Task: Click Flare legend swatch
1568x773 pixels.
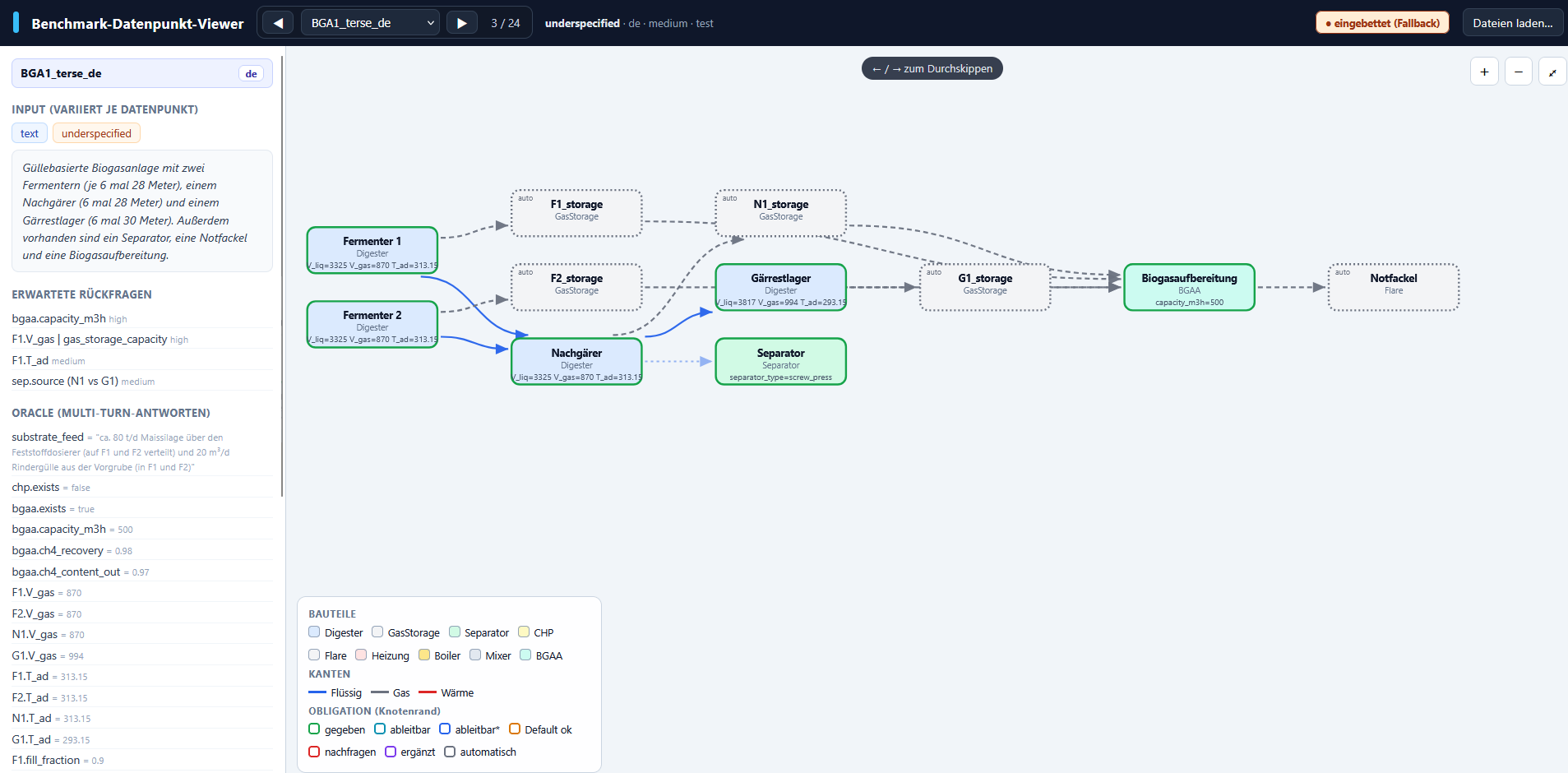Action: 314,655
